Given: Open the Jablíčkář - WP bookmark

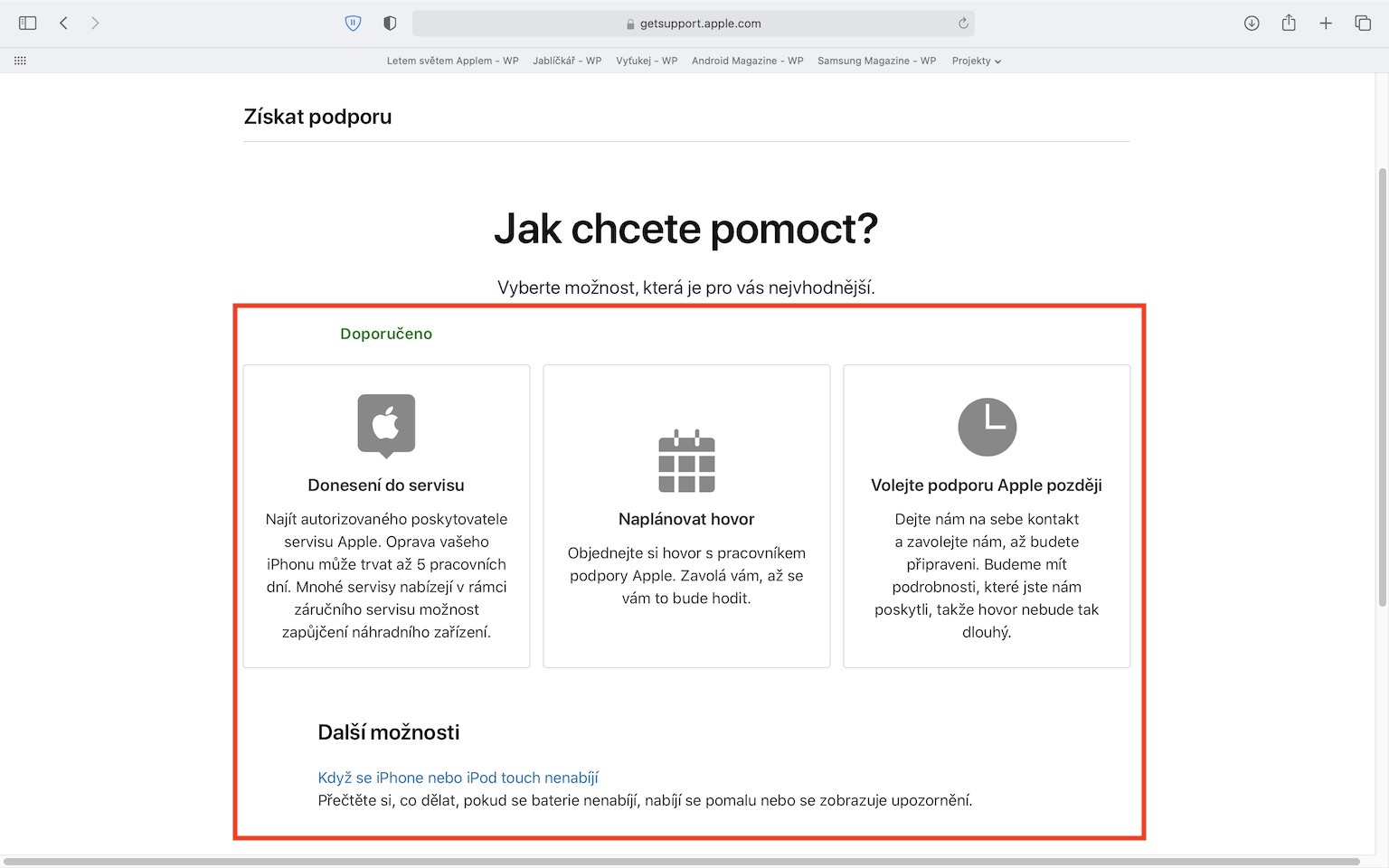Looking at the screenshot, I should point(567,61).
